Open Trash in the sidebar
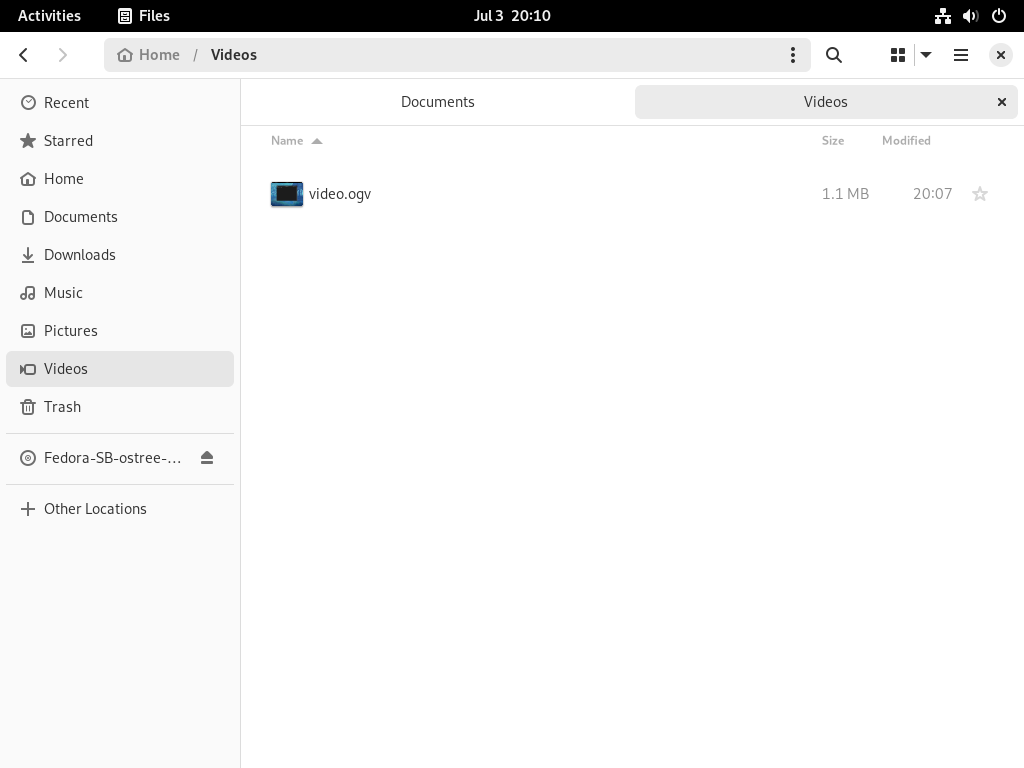This screenshot has width=1024, height=768. pos(120,407)
